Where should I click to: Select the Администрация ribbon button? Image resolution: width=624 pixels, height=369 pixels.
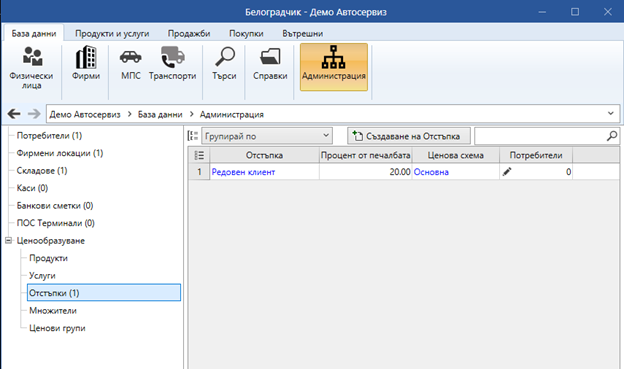tap(334, 67)
